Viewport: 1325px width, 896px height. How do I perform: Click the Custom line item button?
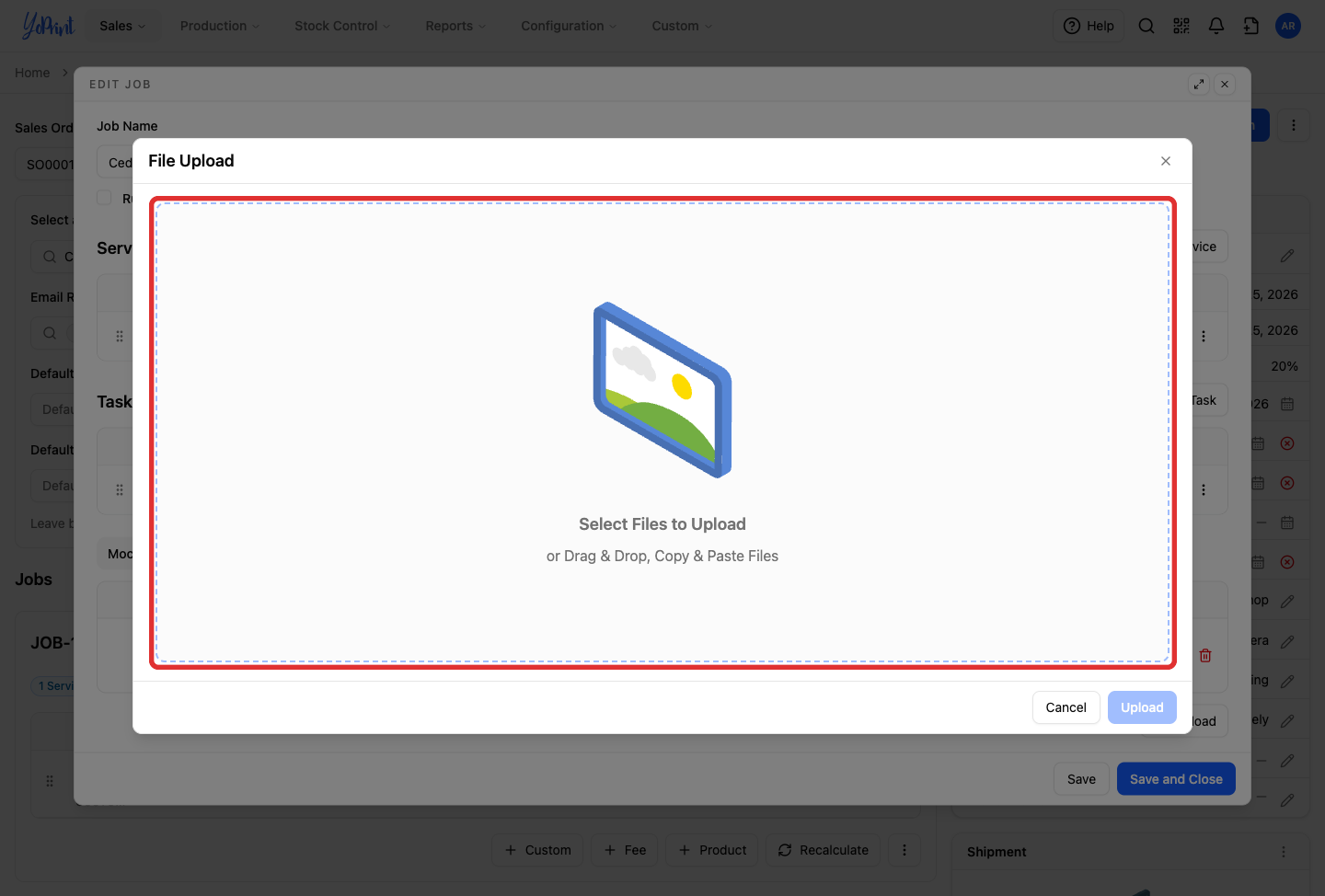coord(538,850)
